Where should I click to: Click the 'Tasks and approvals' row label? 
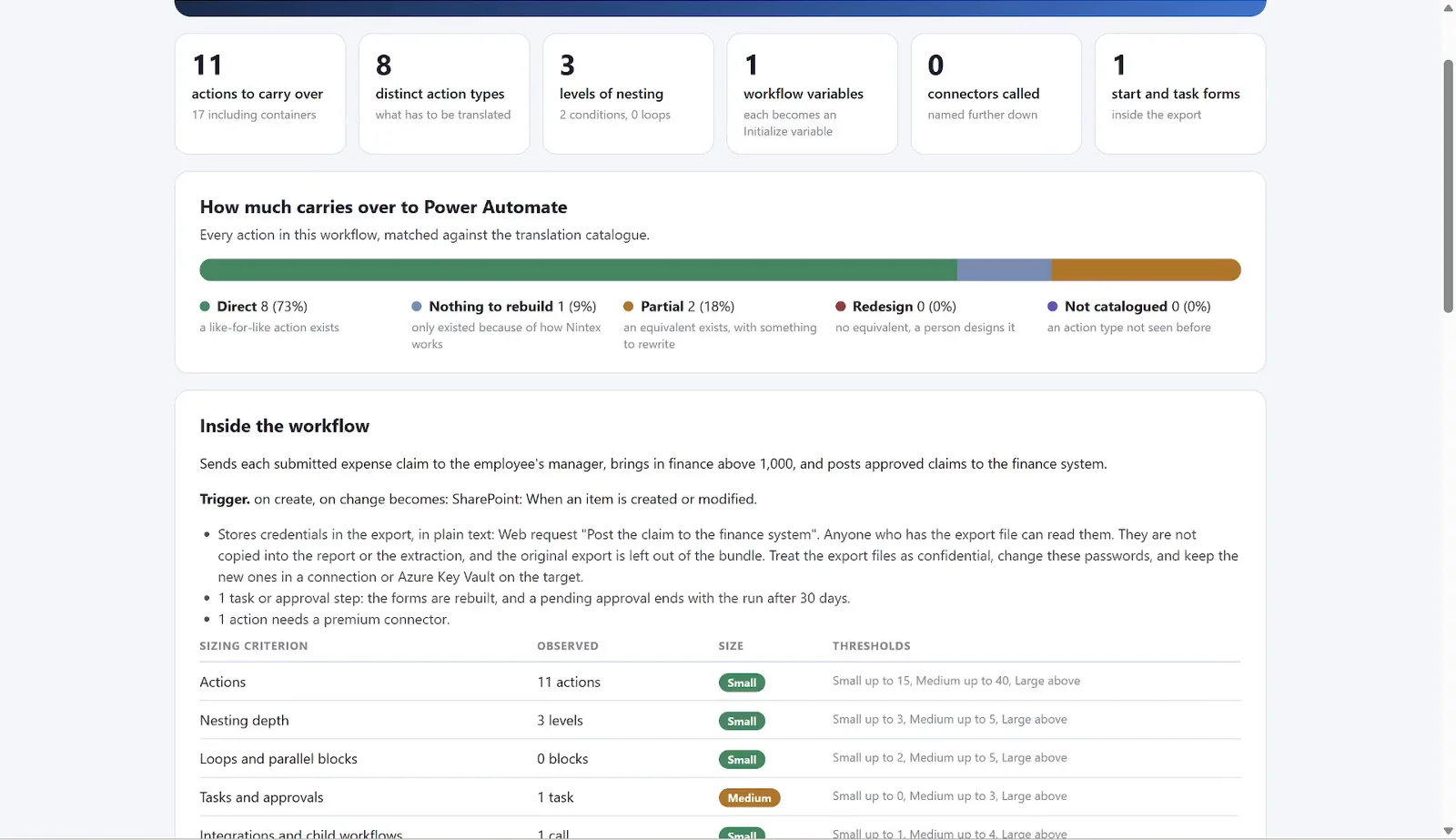click(x=261, y=797)
